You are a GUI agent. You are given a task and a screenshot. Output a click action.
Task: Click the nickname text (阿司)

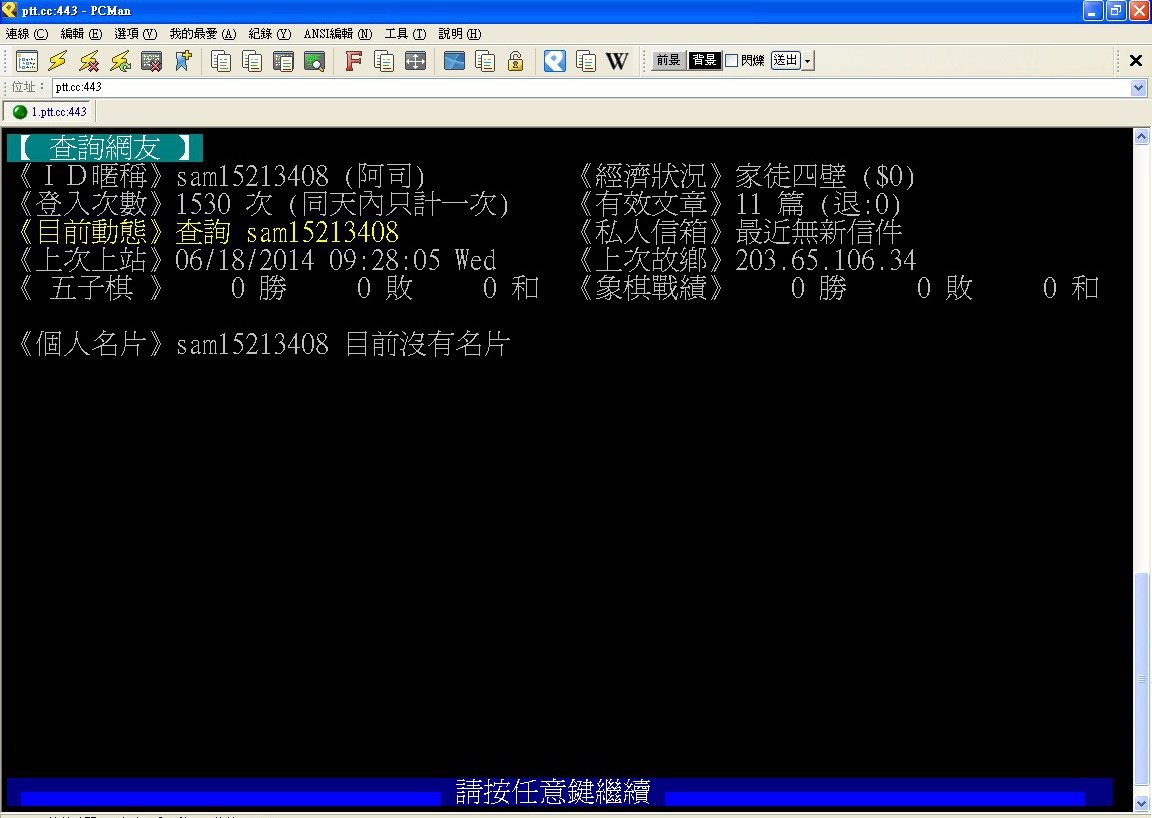coord(385,176)
